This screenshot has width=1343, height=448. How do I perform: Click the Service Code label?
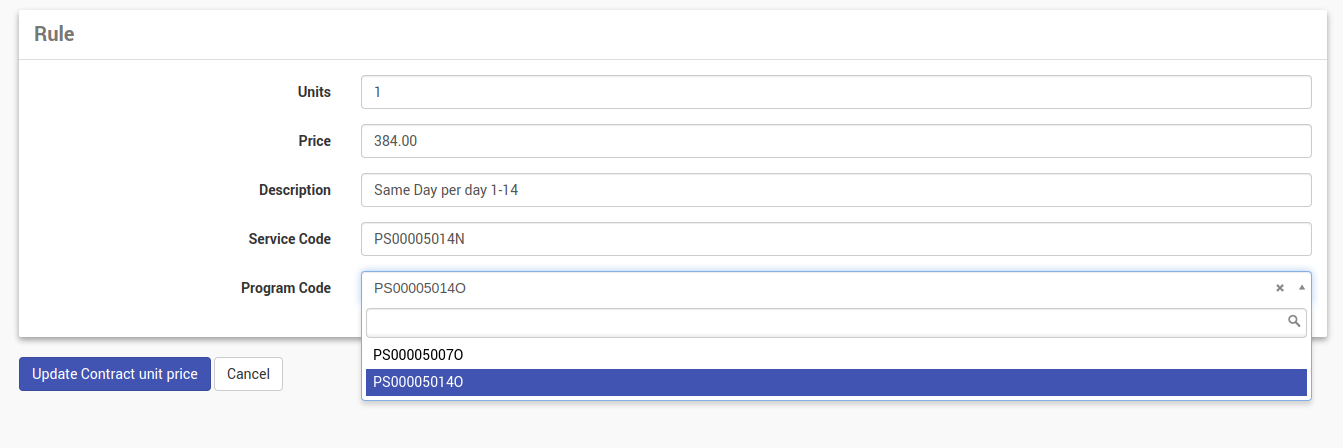click(289, 239)
